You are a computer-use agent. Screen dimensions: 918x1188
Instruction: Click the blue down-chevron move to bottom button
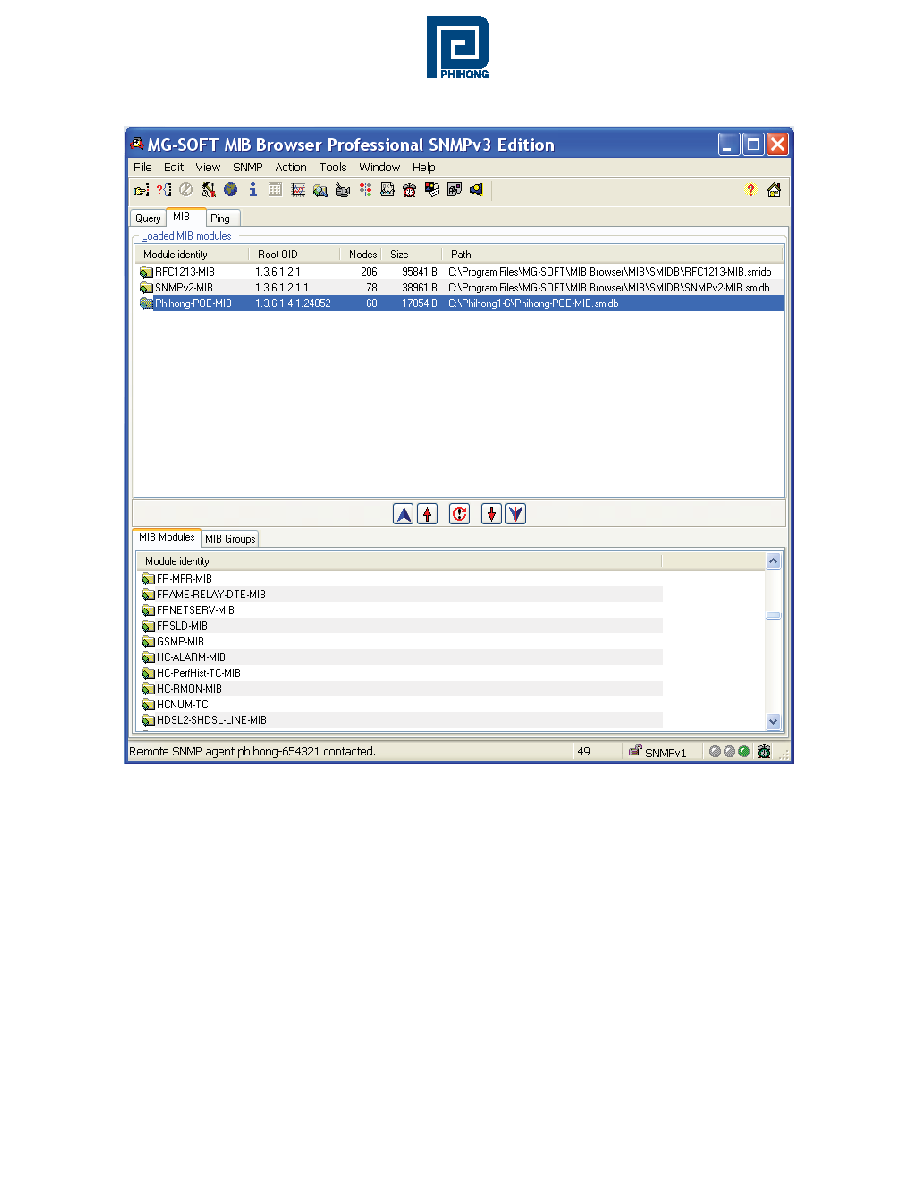516,514
